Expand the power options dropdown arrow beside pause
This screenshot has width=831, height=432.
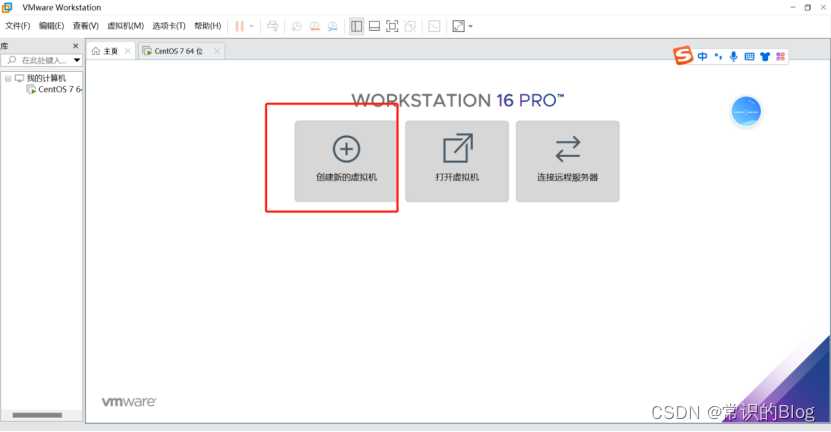click(252, 26)
